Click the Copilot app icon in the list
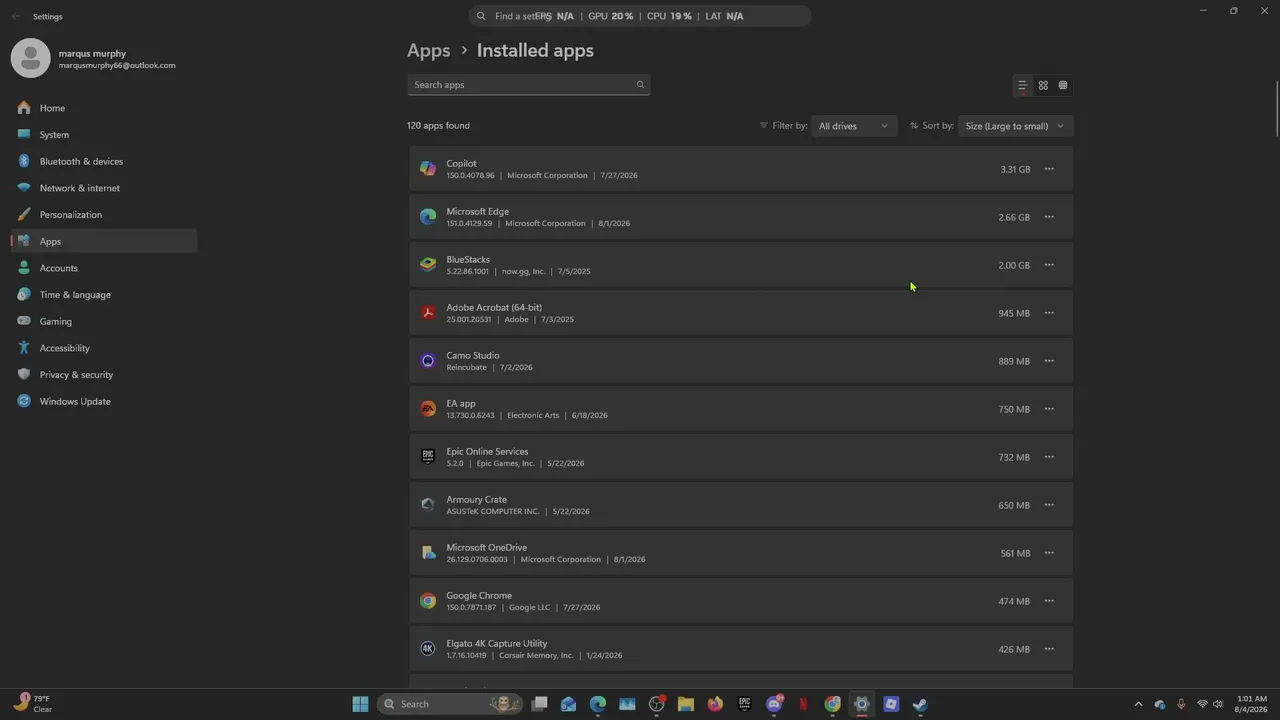The width and height of the screenshot is (1280, 720). pyautogui.click(x=428, y=169)
